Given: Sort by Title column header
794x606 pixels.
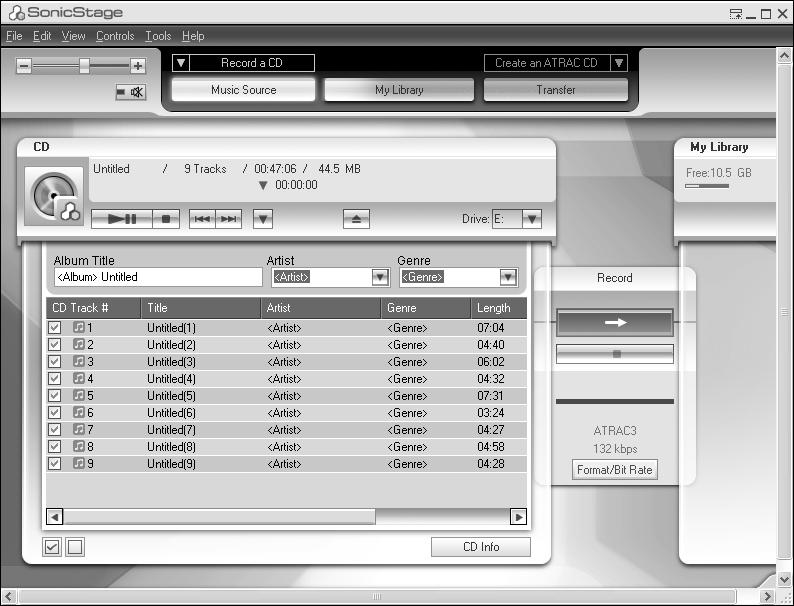Looking at the screenshot, I should point(201,308).
